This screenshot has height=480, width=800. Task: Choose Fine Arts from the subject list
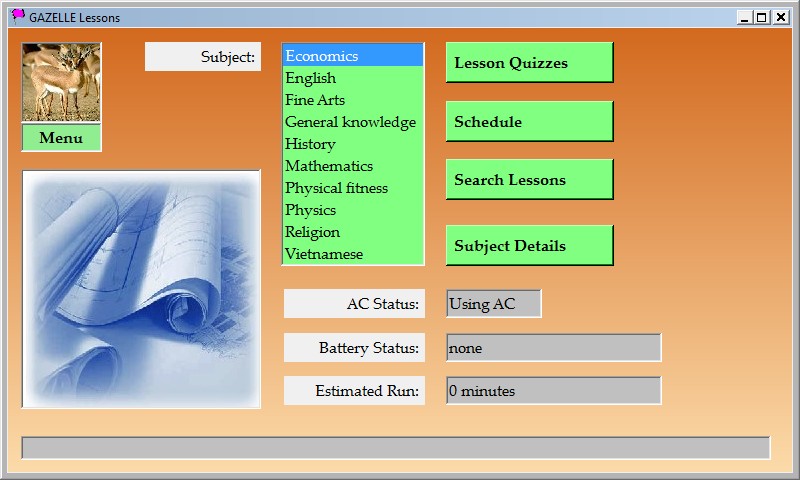click(353, 100)
